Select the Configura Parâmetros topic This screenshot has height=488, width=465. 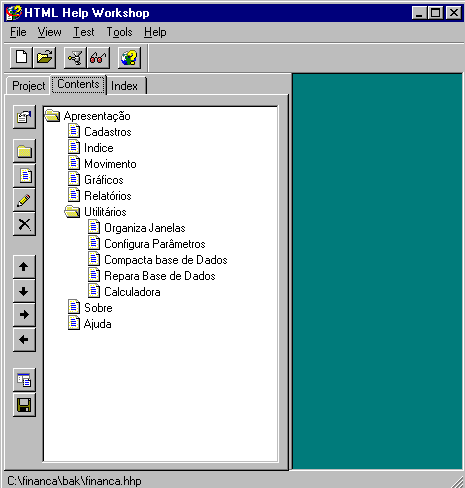pyautogui.click(x=155, y=244)
